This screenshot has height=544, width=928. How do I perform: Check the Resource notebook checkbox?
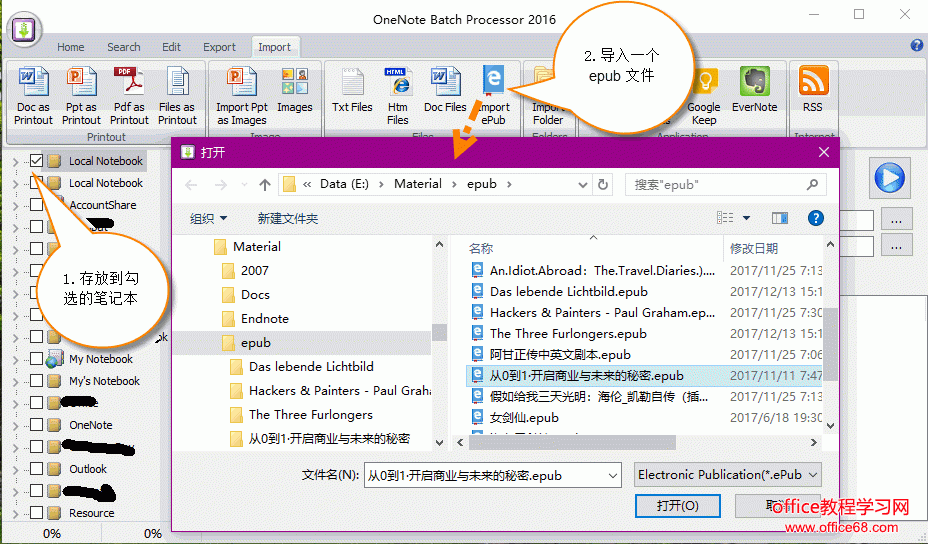pyautogui.click(x=36, y=513)
